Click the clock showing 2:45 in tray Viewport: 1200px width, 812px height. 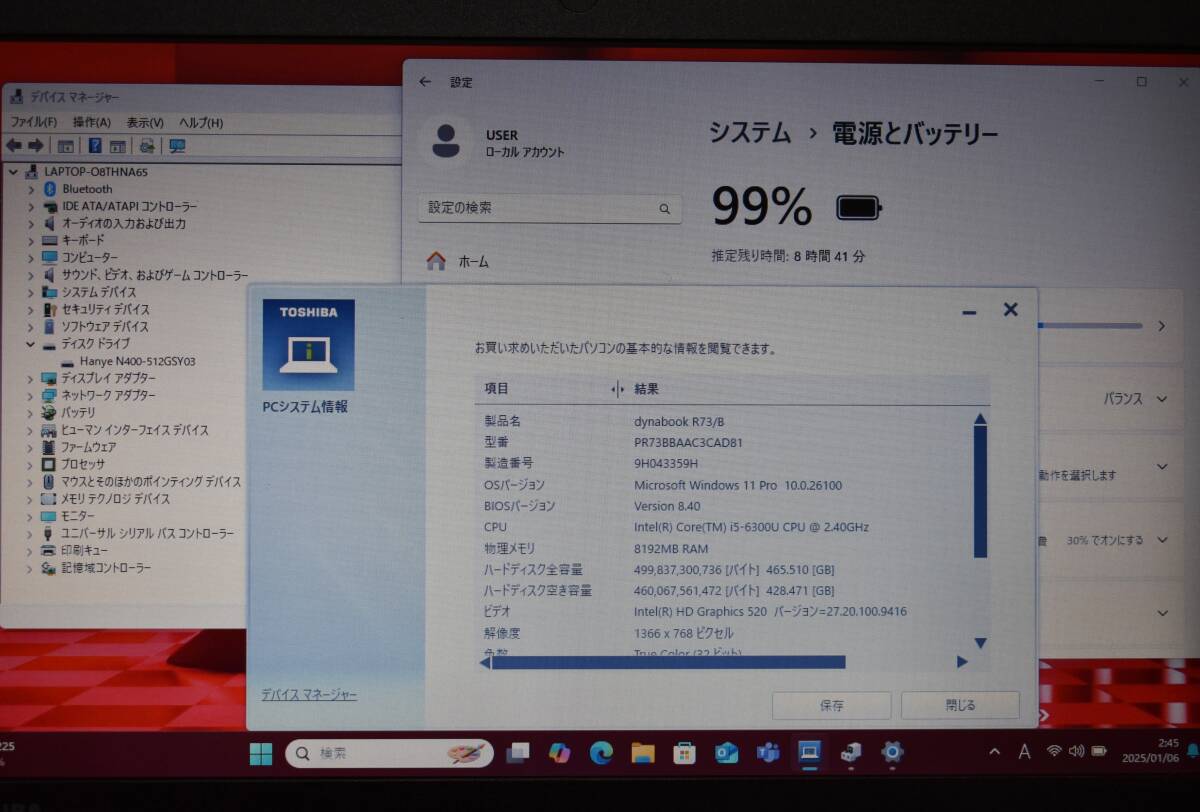tap(1168, 744)
